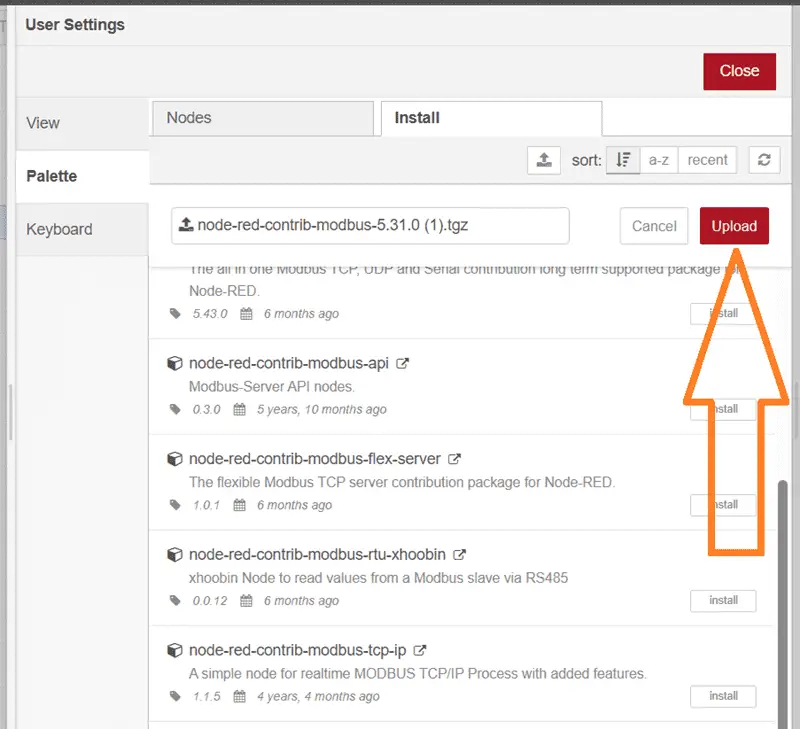Open the Keyboard settings section

(x=82, y=229)
